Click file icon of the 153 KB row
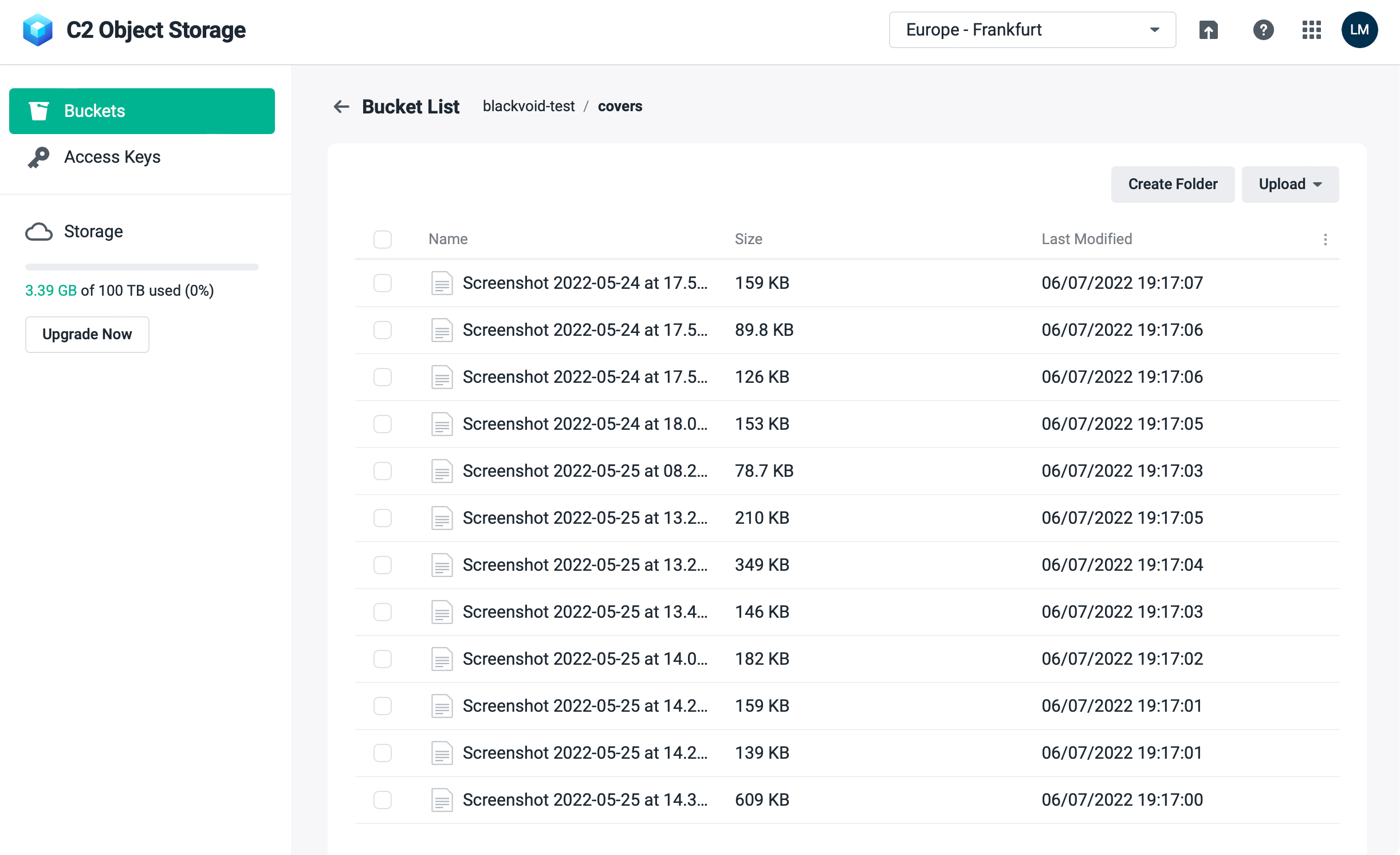 pyautogui.click(x=442, y=424)
